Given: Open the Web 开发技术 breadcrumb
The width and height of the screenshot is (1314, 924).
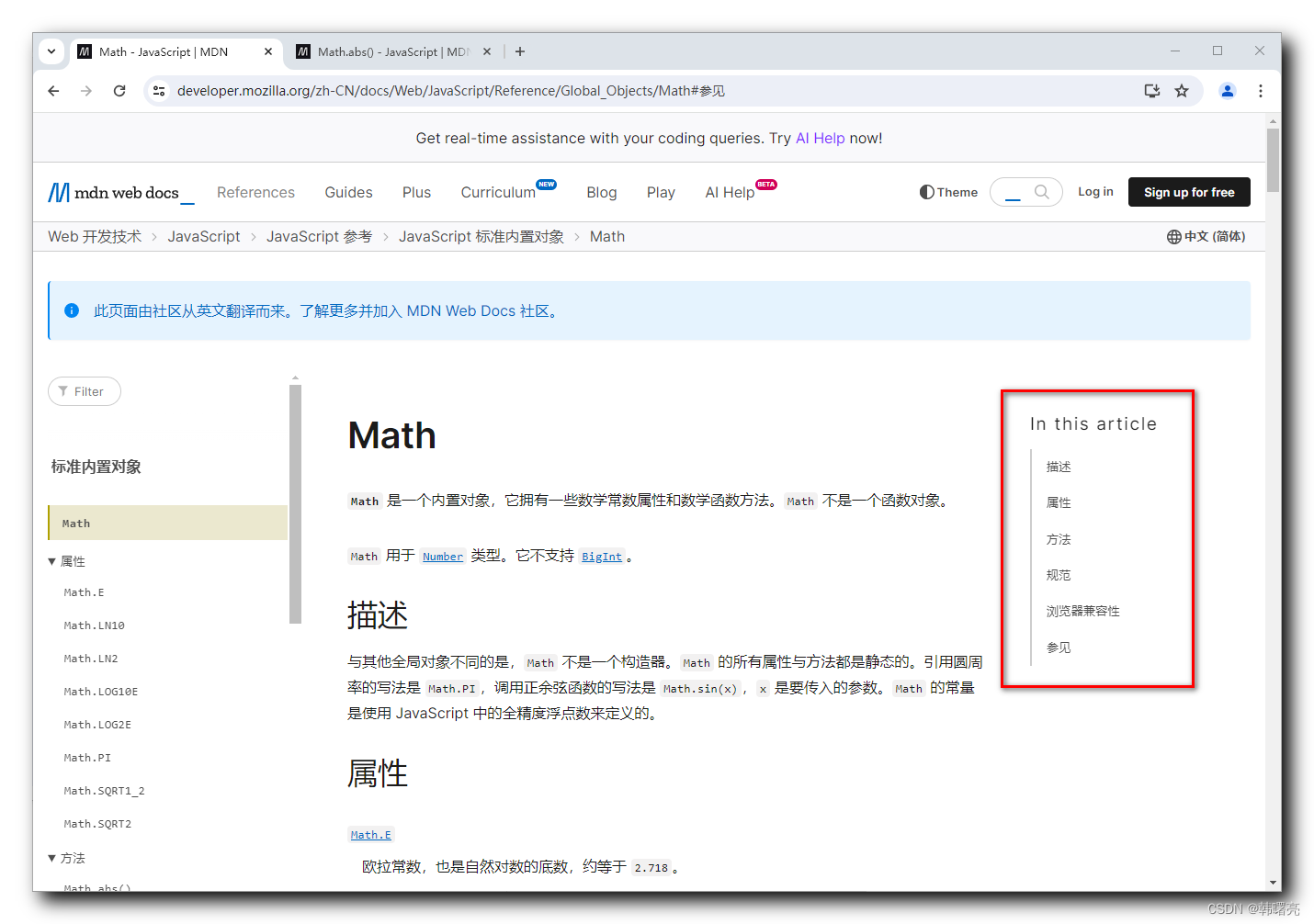Looking at the screenshot, I should pyautogui.click(x=95, y=237).
